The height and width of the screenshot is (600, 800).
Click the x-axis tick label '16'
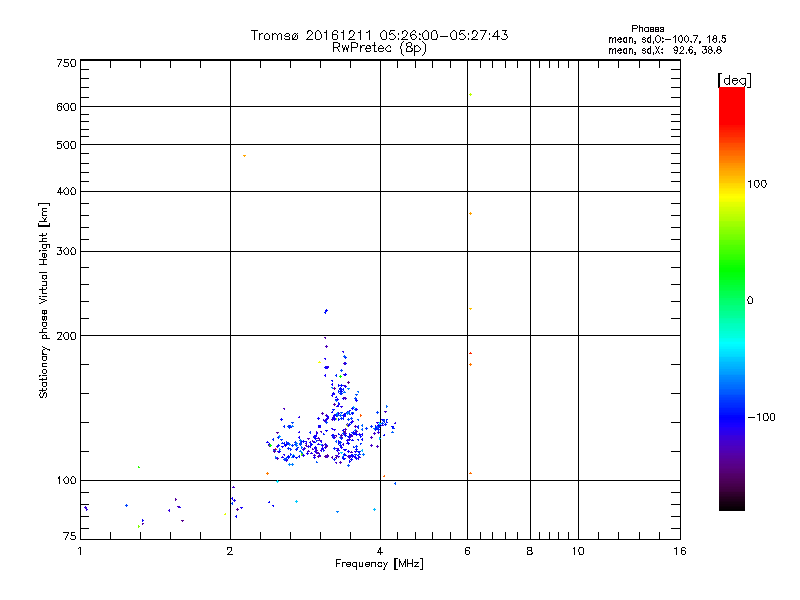(x=680, y=551)
